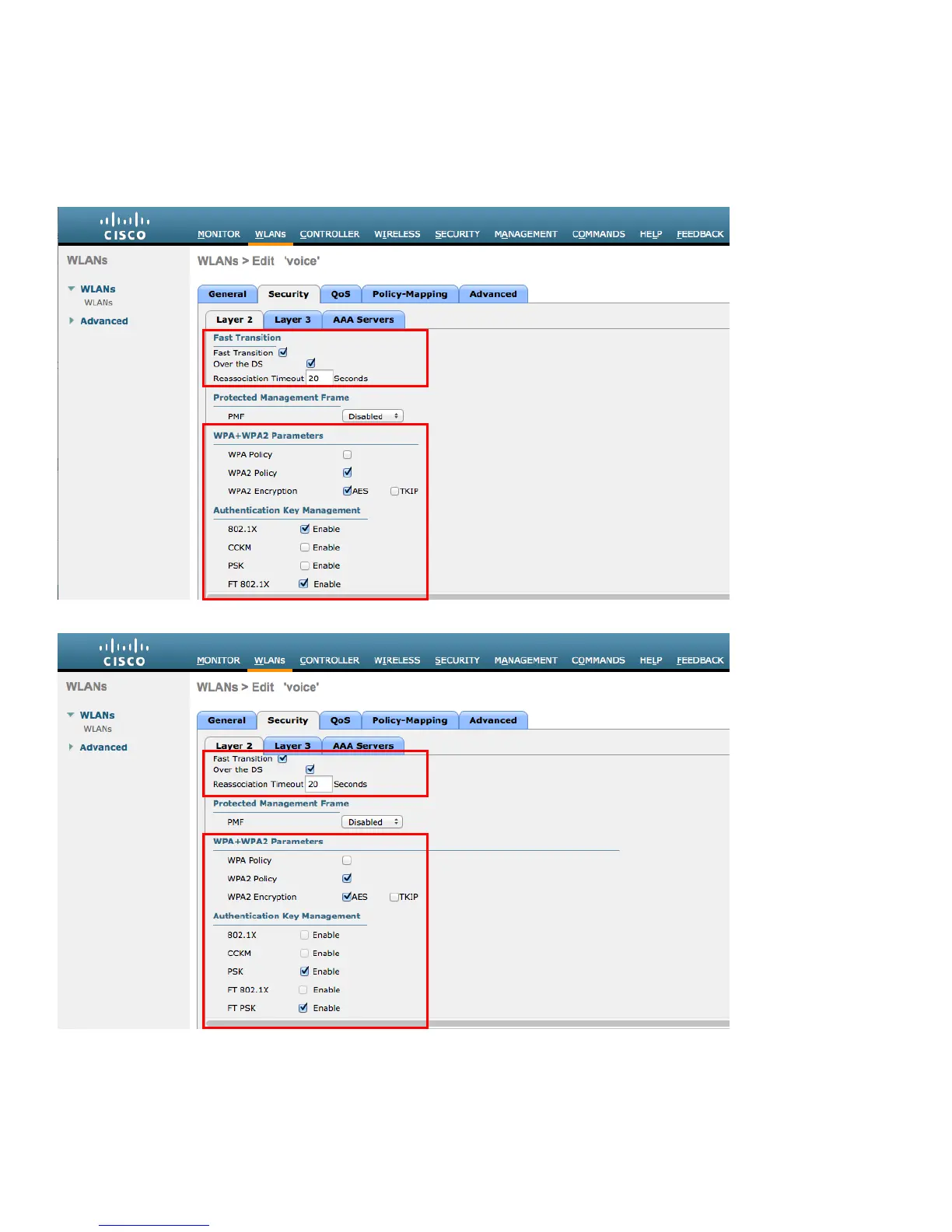The image size is (952, 1232).
Task: Toggle Fast Transition checkbox in lower screenshot
Action: [x=282, y=758]
